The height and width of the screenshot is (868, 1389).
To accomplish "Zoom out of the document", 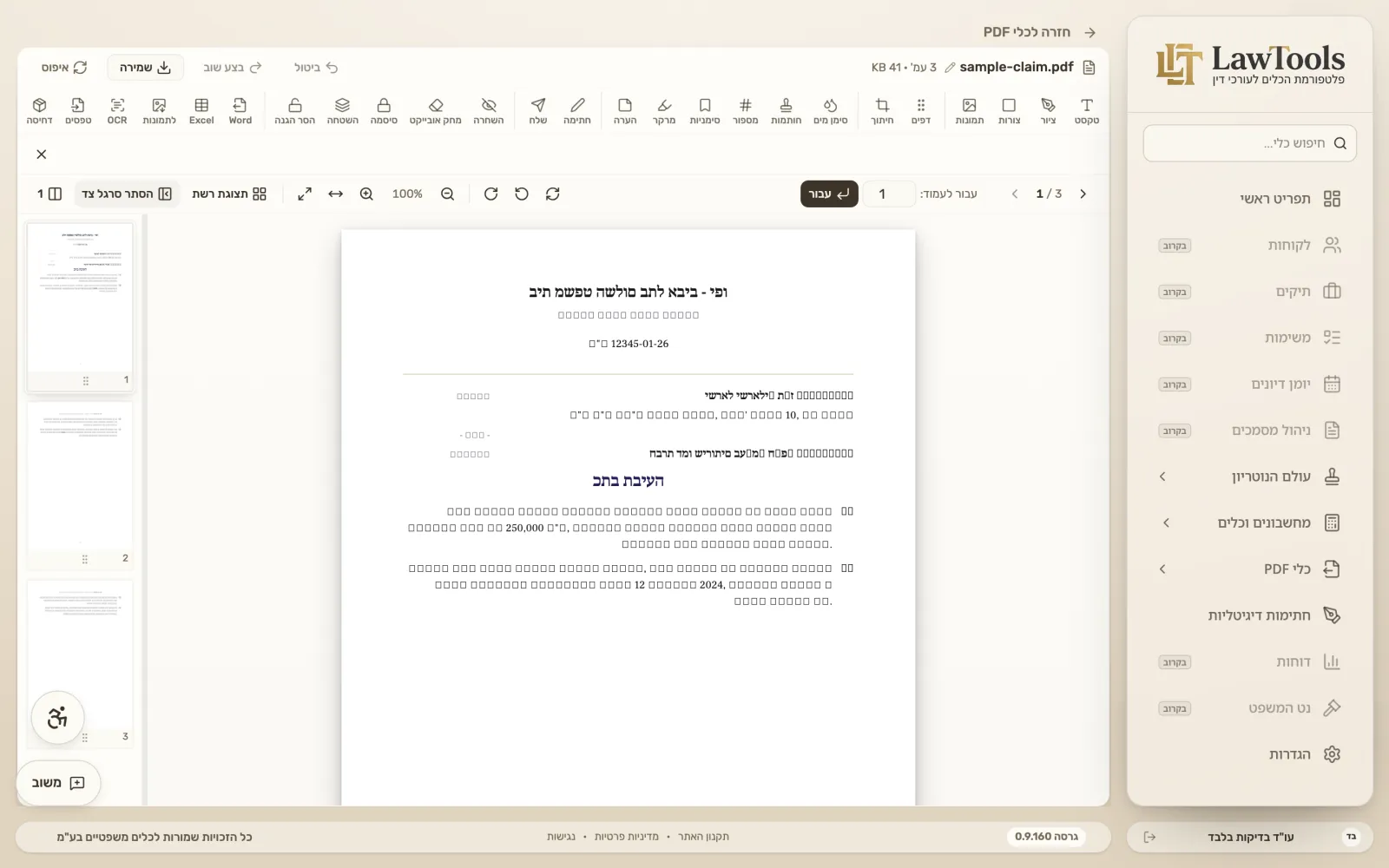I will (447, 194).
